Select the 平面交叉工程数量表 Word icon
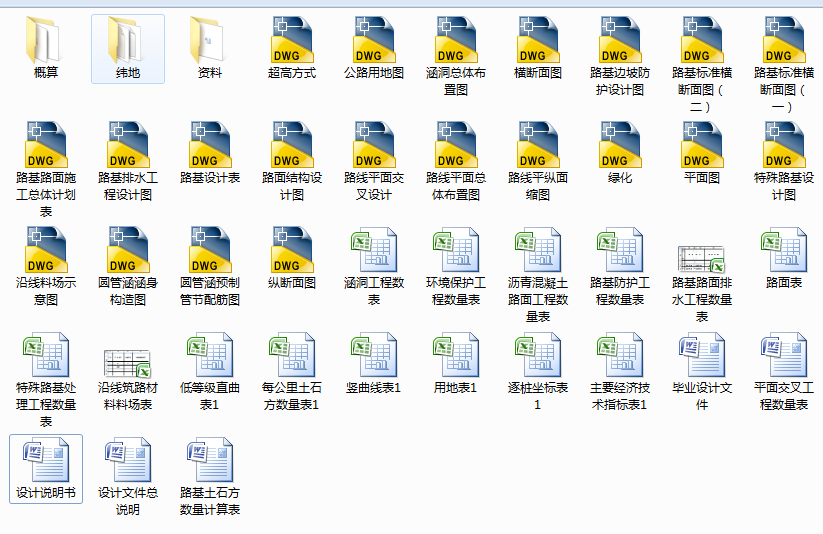Screen dimensions: 823x534 point(784,355)
